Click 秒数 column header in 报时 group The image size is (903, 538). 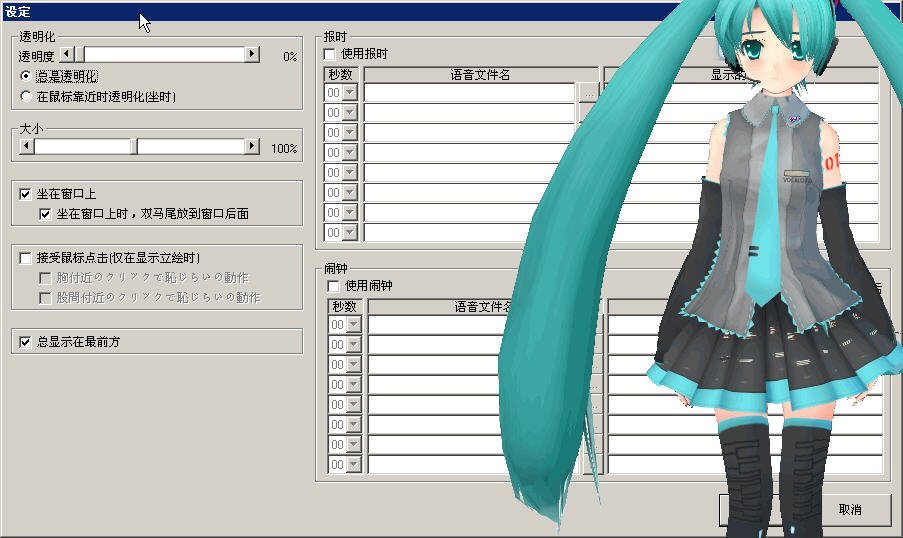tap(341, 75)
